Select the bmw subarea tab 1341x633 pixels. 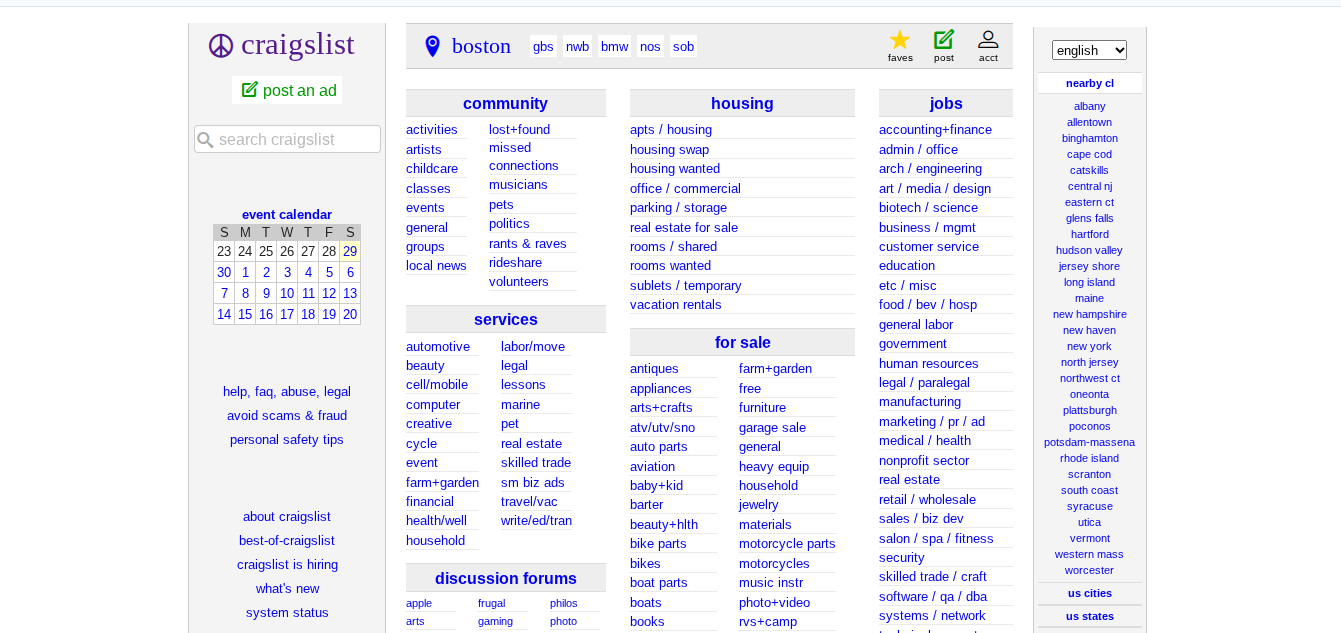614,46
